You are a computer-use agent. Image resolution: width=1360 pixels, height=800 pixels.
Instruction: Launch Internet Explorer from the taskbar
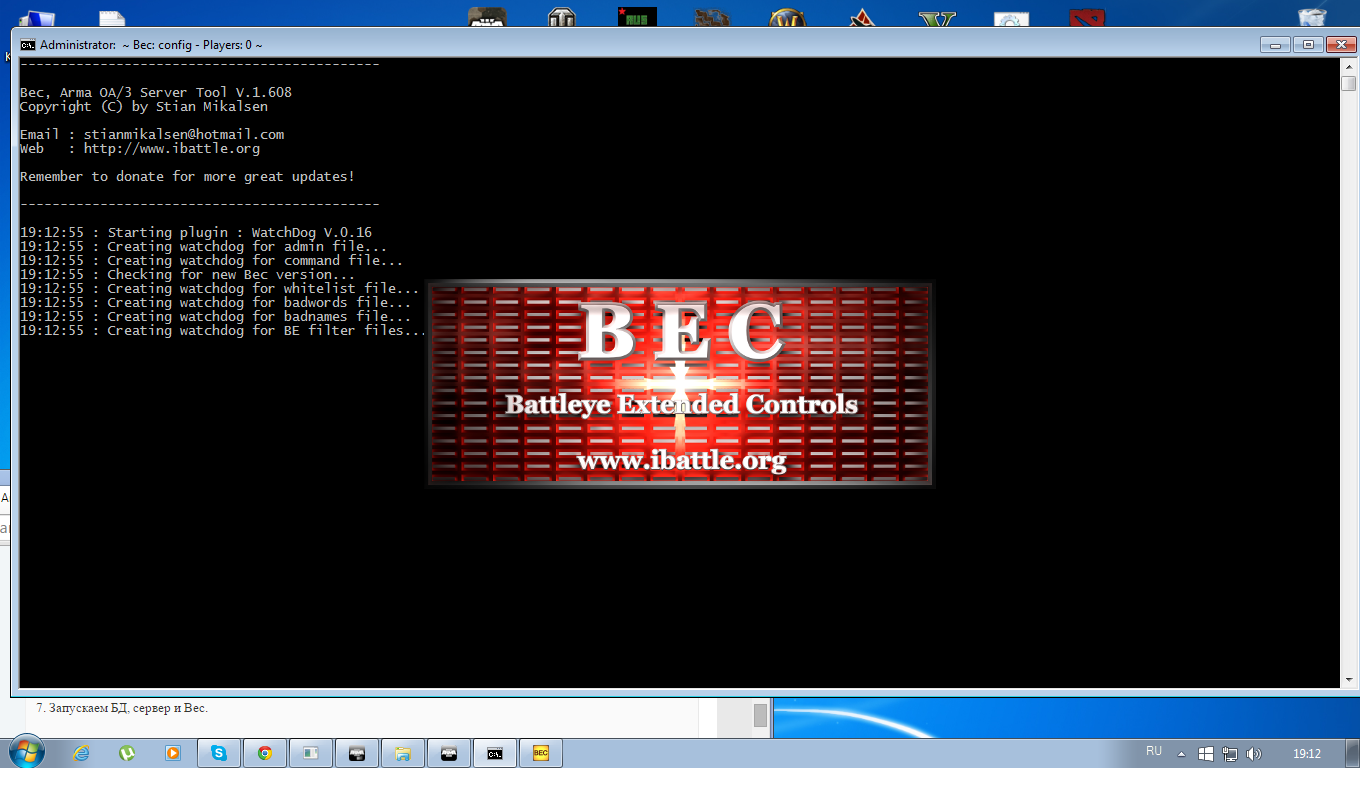point(81,753)
